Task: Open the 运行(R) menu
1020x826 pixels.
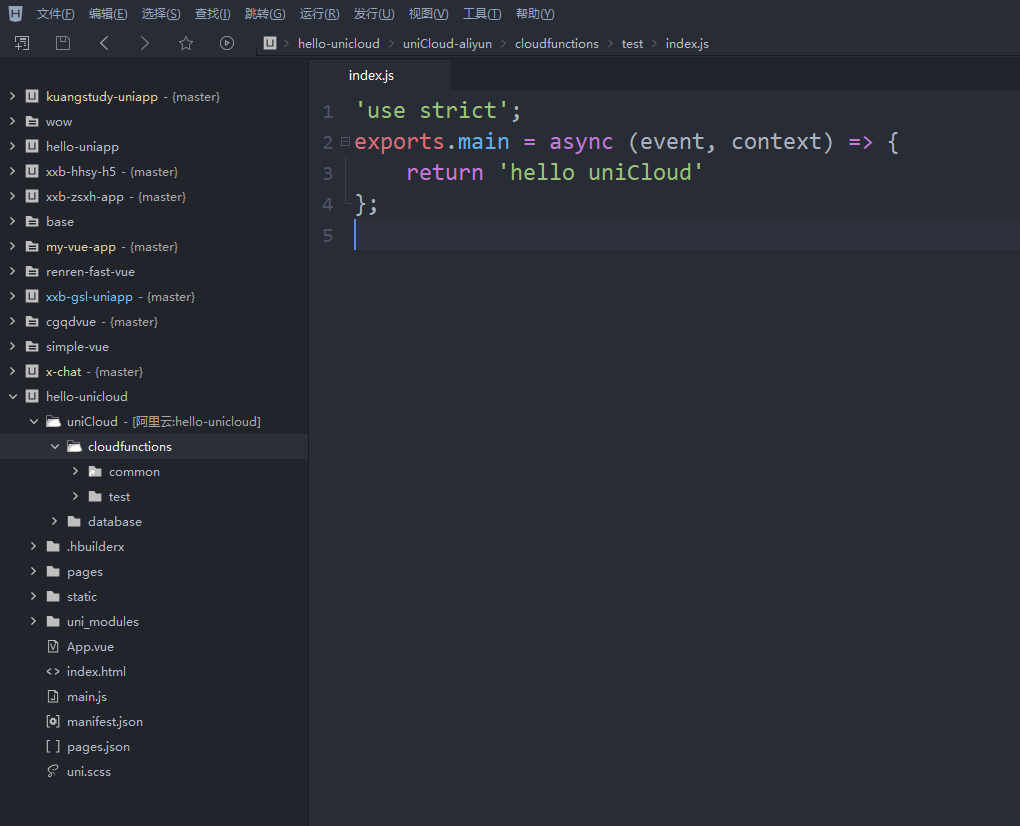Action: pyautogui.click(x=319, y=14)
